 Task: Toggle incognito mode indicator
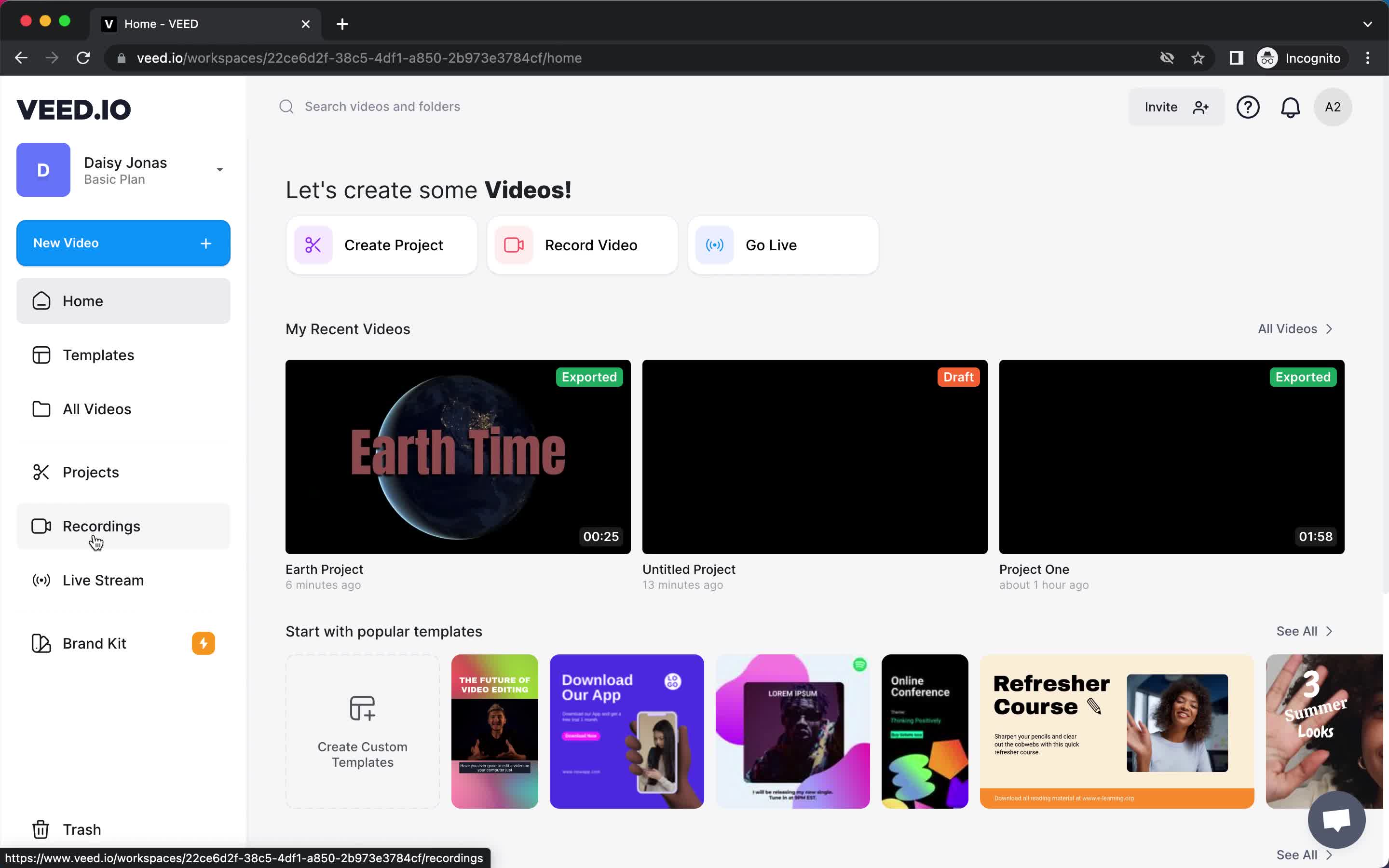click(x=1299, y=58)
